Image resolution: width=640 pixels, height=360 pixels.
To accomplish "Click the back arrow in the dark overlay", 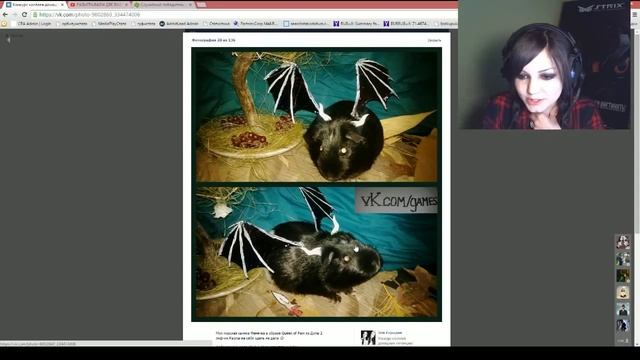I will (x=8, y=40).
